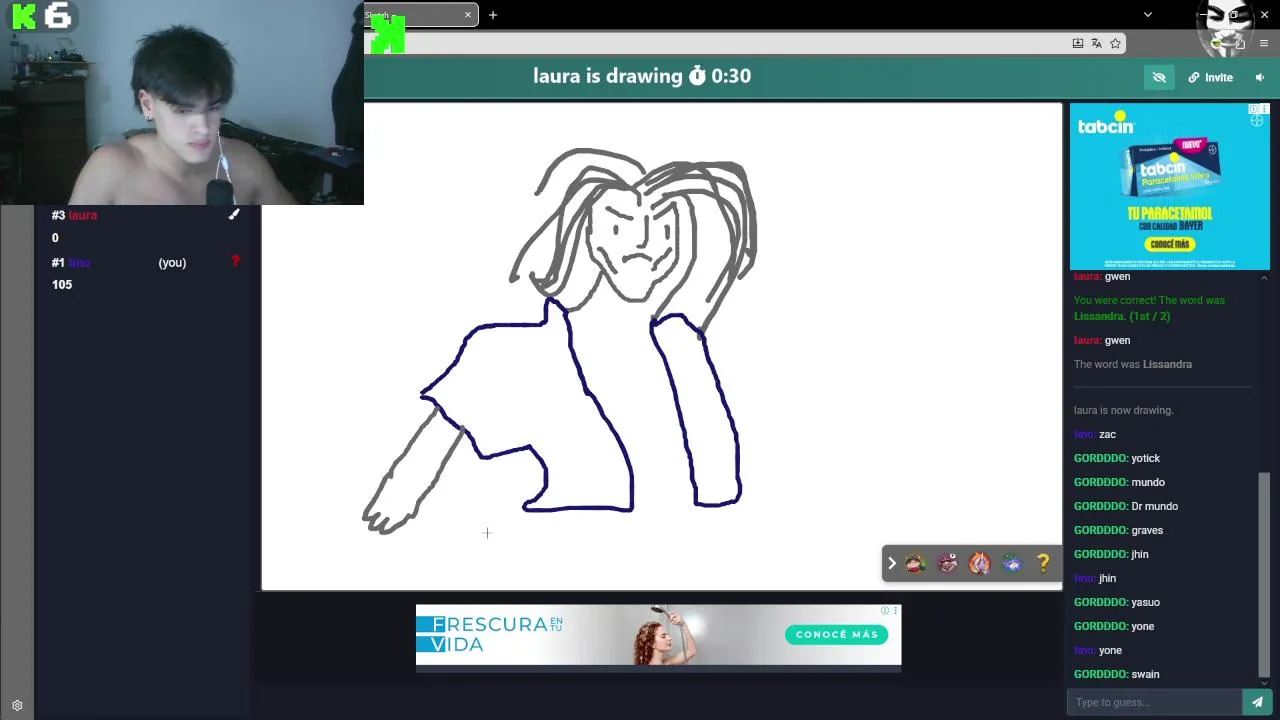Viewport: 1280px width, 720px height.
Task: Send guess with paper plane button
Action: [x=1257, y=702]
